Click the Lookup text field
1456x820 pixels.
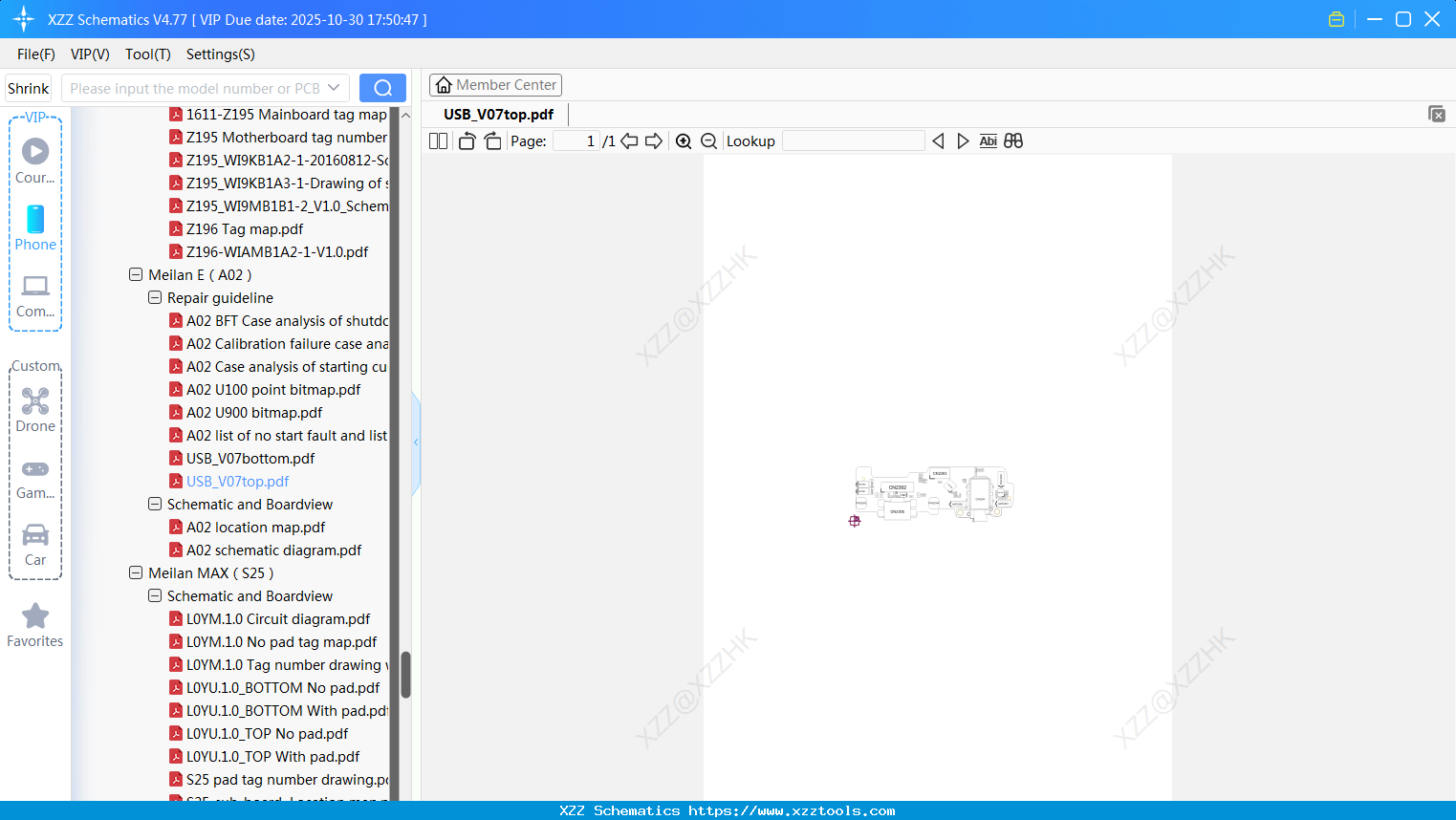tap(854, 141)
